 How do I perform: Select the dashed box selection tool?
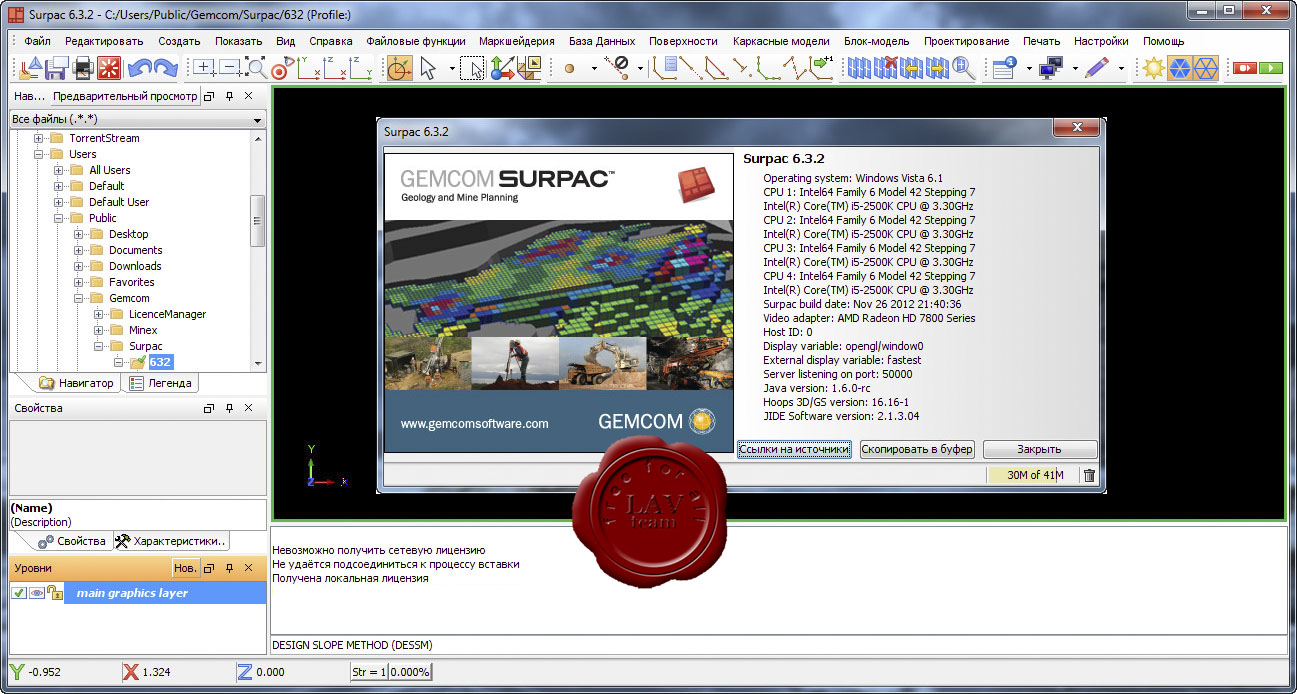(x=472, y=68)
